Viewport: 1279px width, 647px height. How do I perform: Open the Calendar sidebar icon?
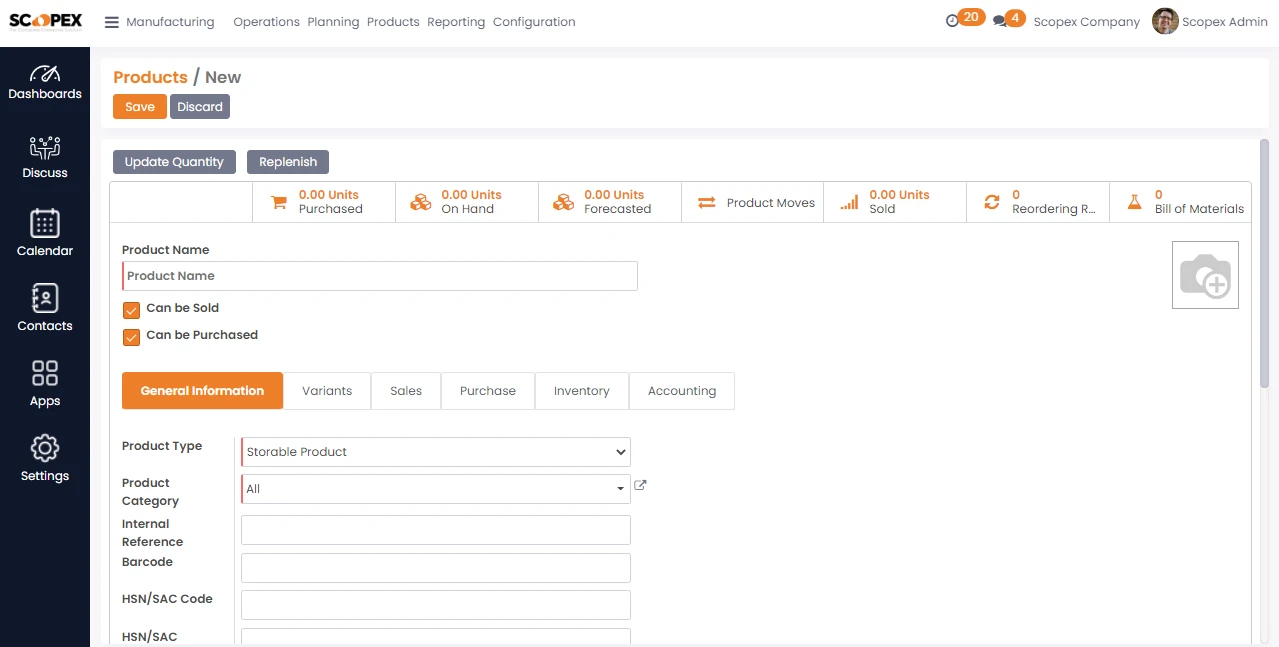[x=45, y=223]
